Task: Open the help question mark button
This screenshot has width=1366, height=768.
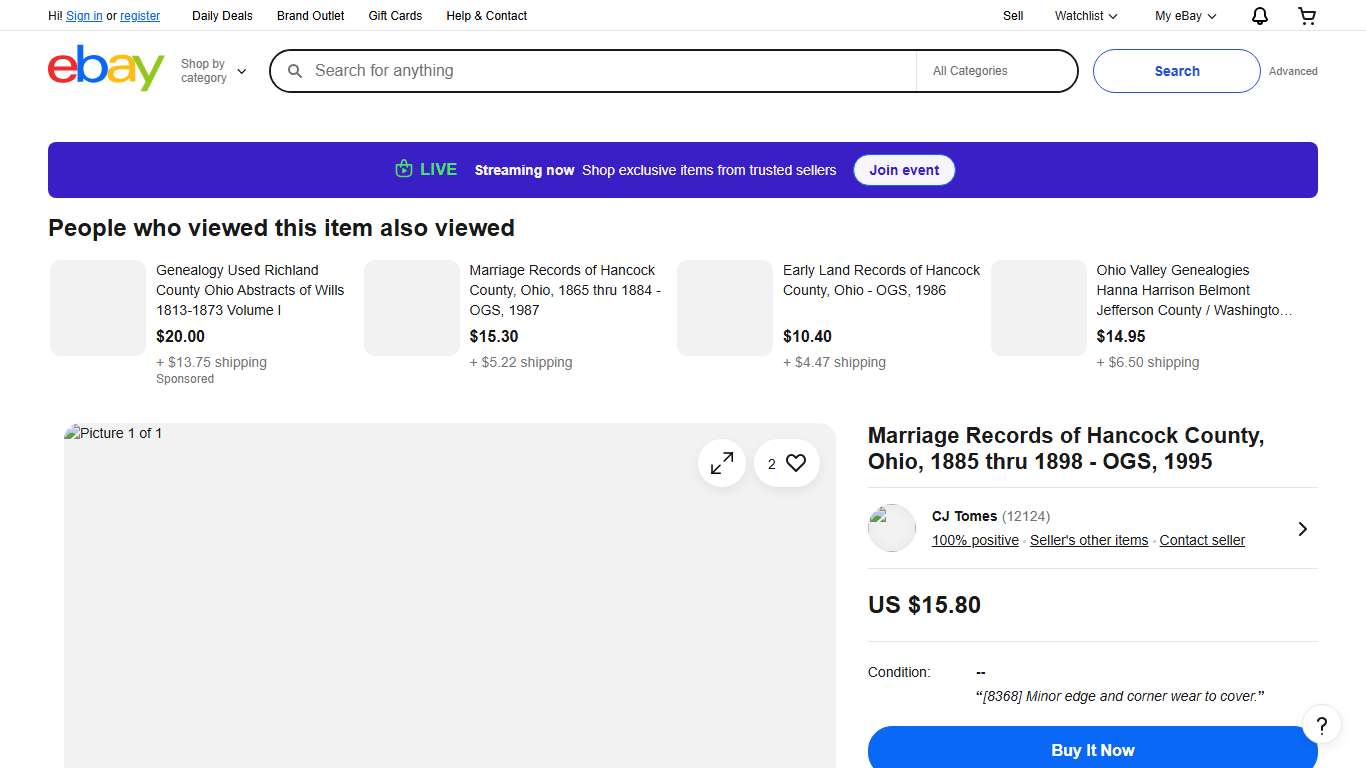Action: click(1321, 725)
